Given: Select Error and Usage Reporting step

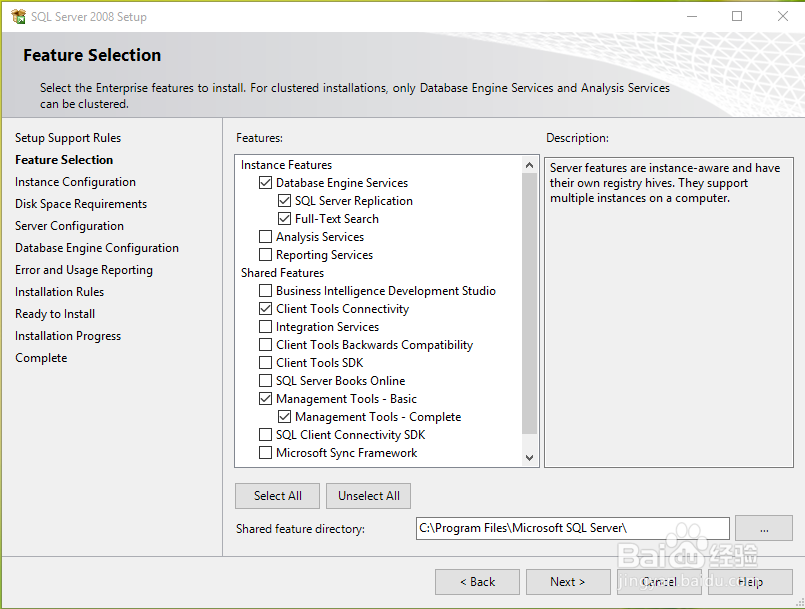Looking at the screenshot, I should (x=84, y=270).
